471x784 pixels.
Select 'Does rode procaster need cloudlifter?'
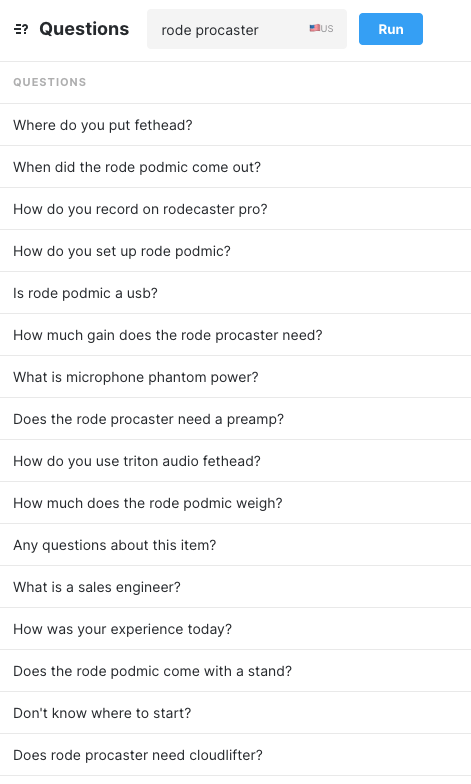[236, 755]
